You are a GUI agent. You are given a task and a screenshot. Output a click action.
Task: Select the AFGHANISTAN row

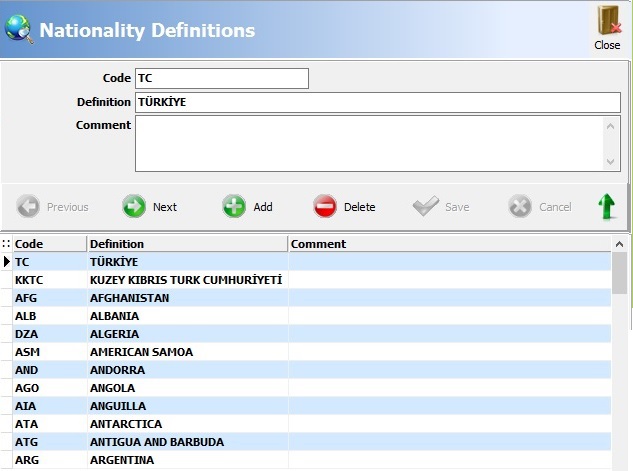306,298
